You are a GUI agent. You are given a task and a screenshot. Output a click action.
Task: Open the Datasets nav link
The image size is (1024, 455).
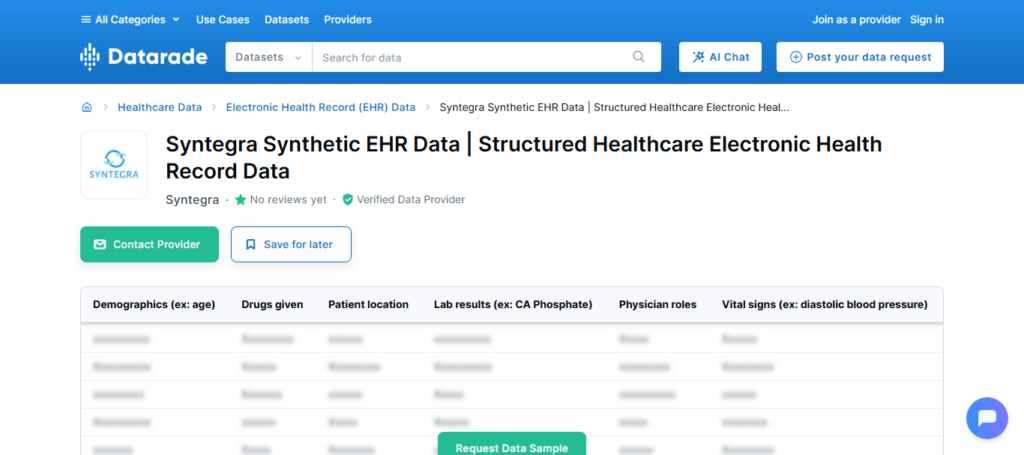(287, 20)
